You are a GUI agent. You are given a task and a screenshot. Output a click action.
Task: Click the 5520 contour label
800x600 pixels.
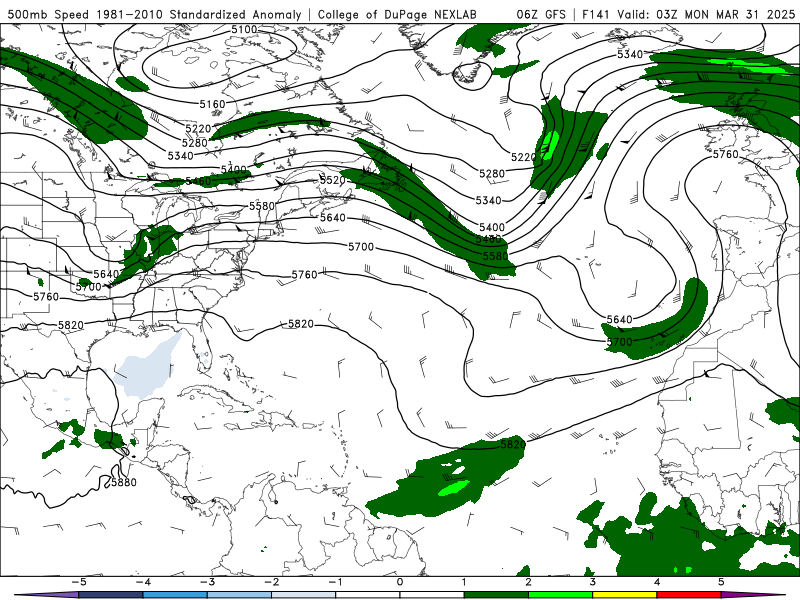[333, 180]
